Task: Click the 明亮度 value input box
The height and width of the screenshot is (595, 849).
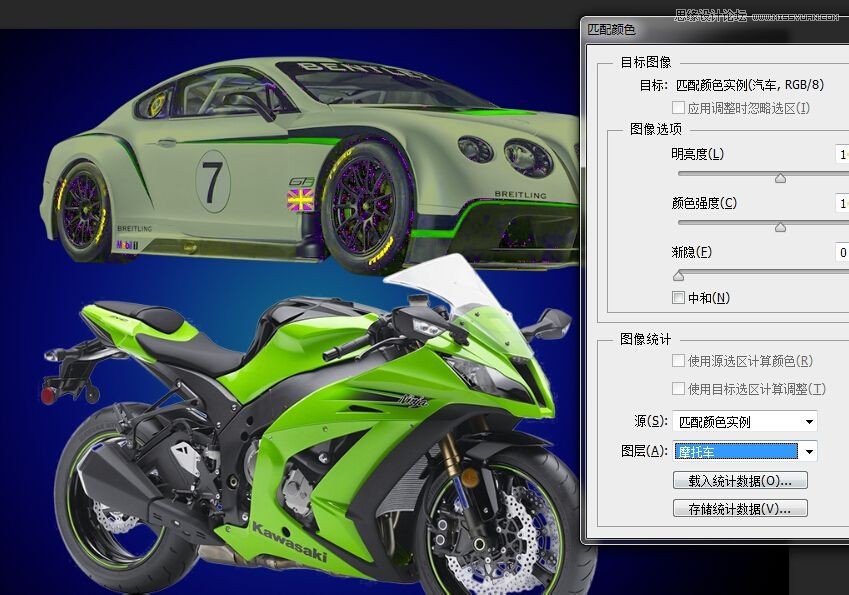Action: (x=842, y=154)
